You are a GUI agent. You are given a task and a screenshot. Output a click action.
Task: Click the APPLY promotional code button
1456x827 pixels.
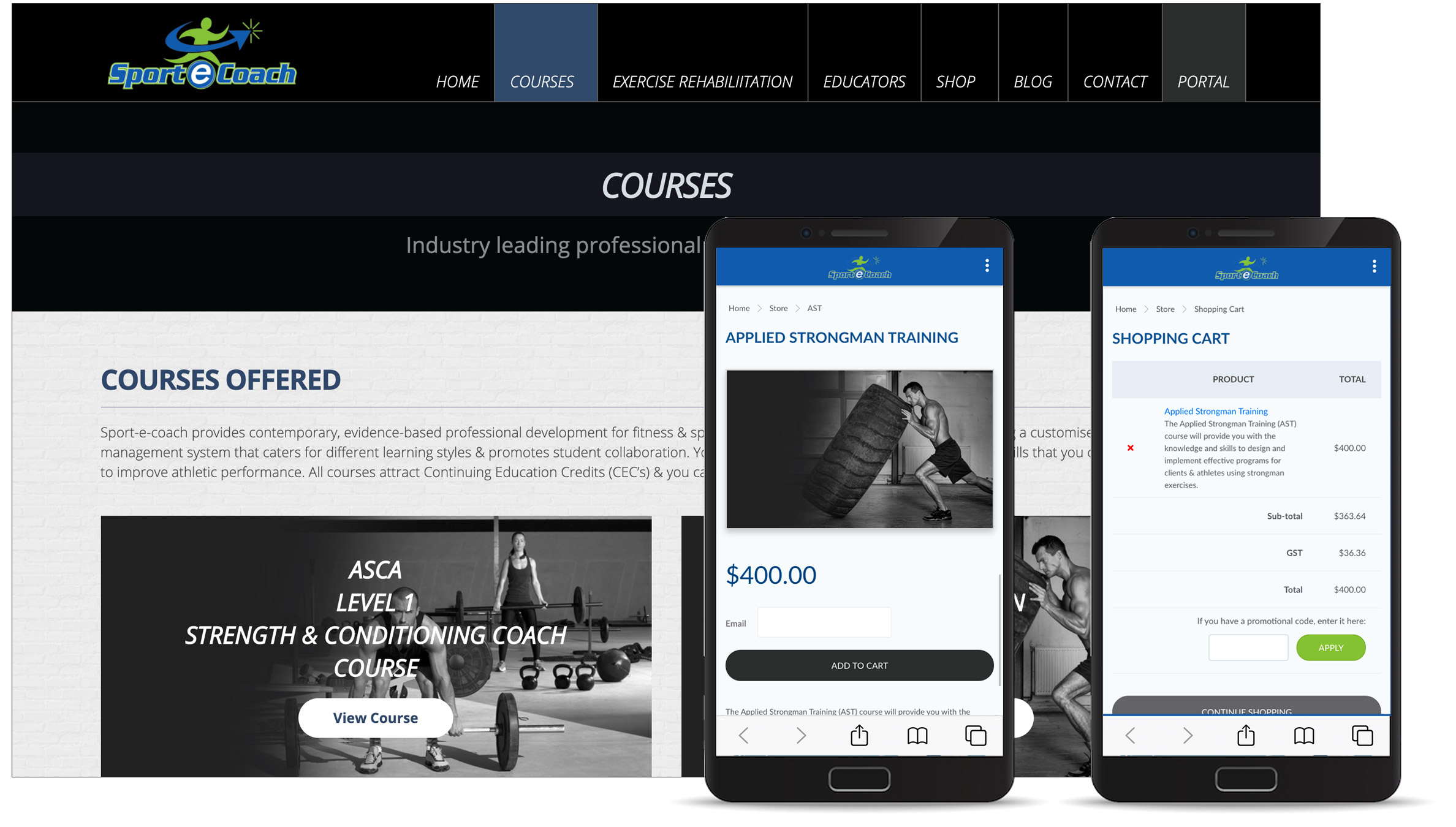click(1330, 646)
